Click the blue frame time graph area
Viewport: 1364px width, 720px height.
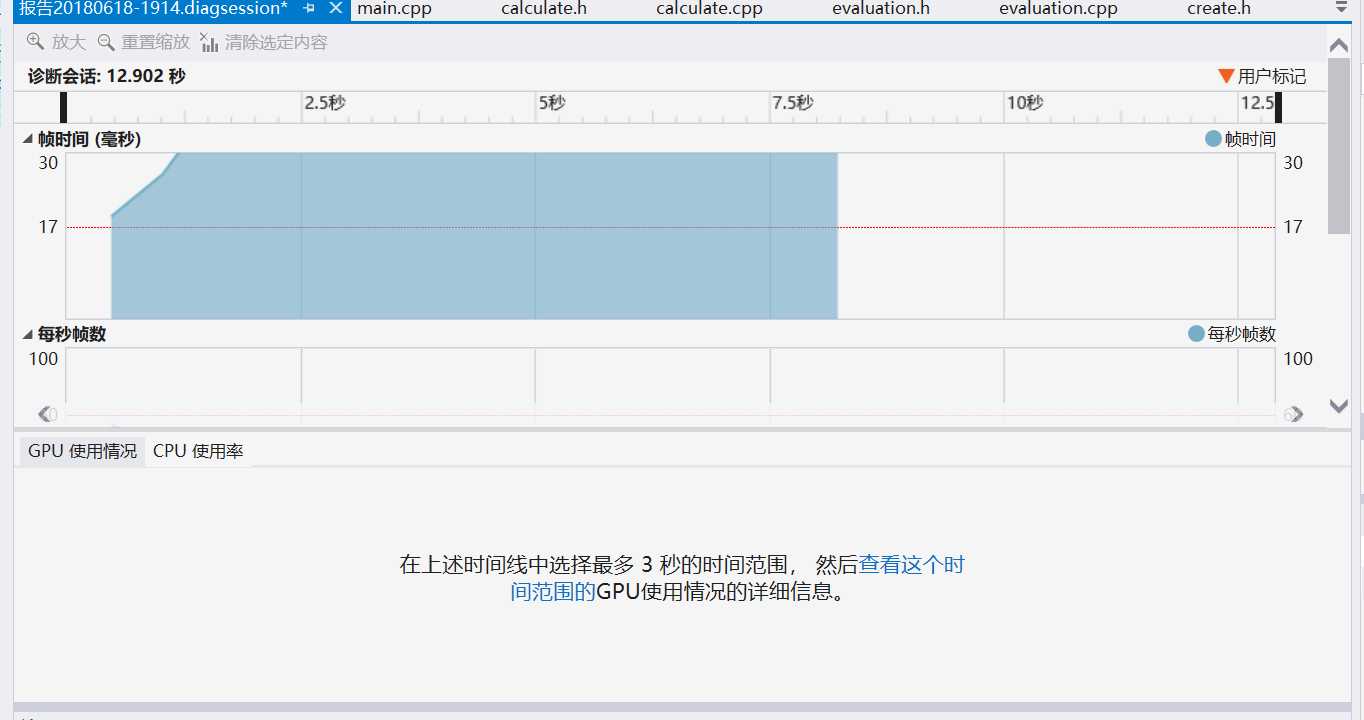point(474,236)
